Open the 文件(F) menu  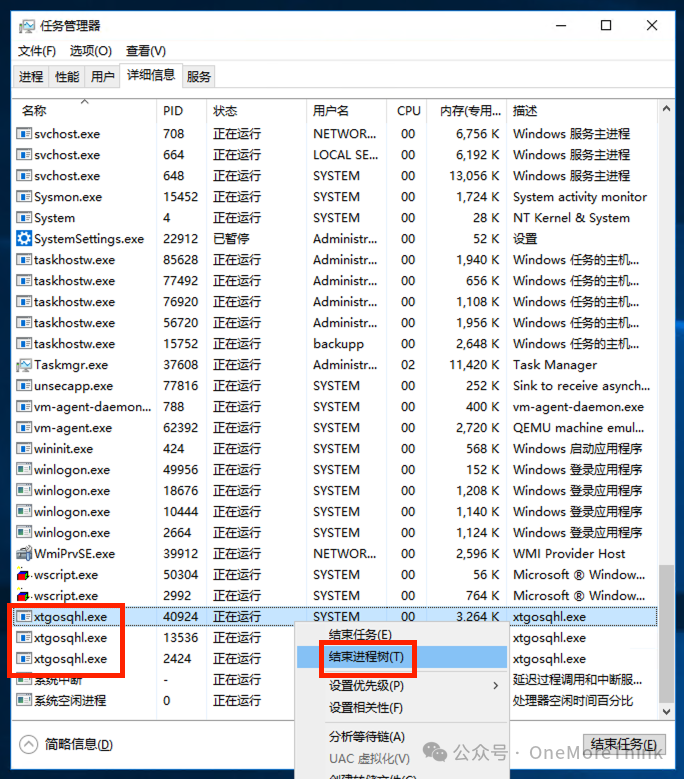point(37,51)
